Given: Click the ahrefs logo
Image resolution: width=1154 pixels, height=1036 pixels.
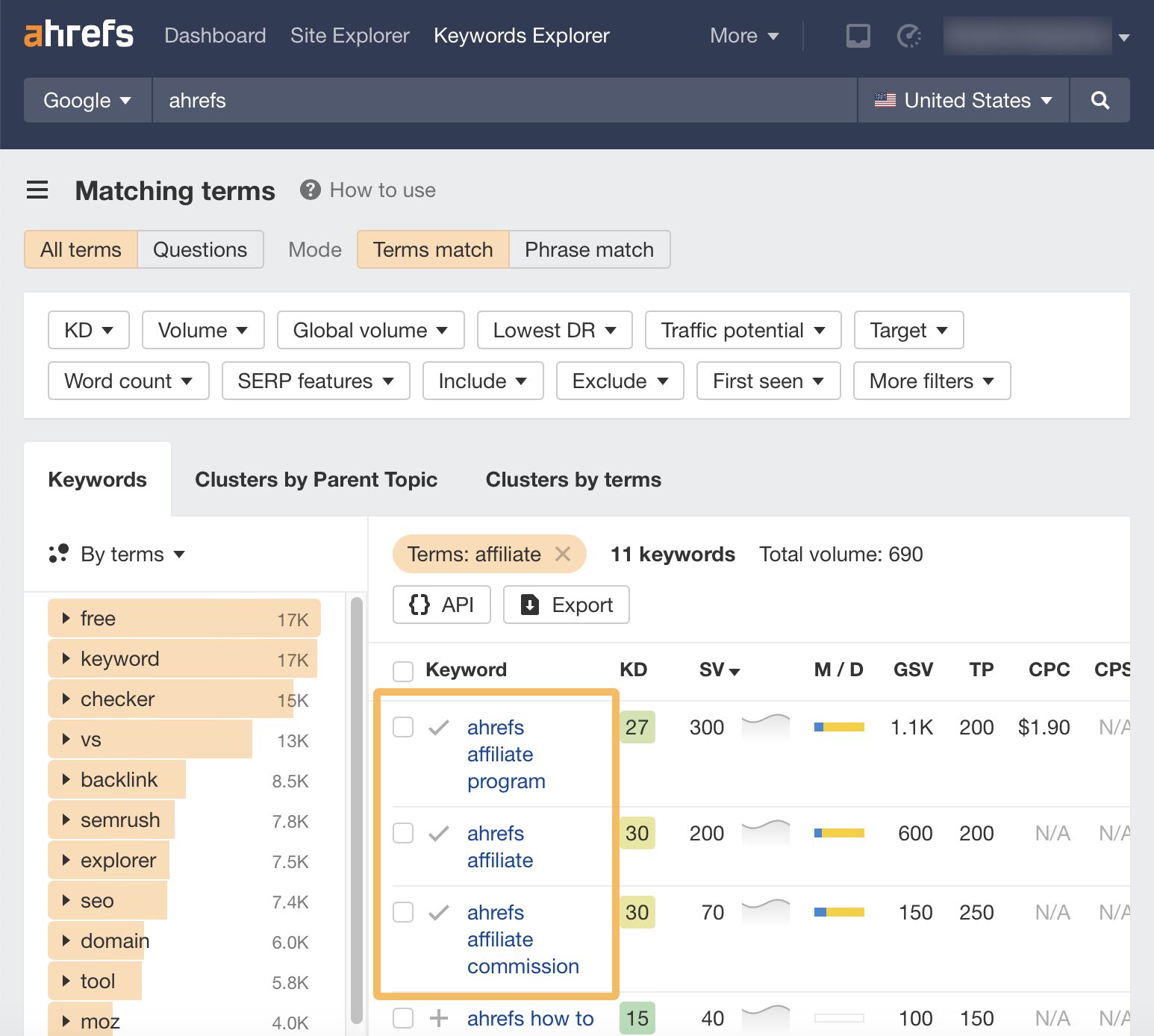Looking at the screenshot, I should tap(78, 34).
